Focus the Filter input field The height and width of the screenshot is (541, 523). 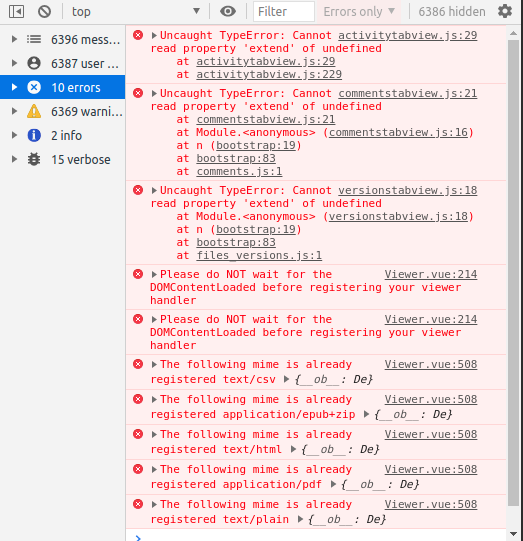[x=284, y=12]
